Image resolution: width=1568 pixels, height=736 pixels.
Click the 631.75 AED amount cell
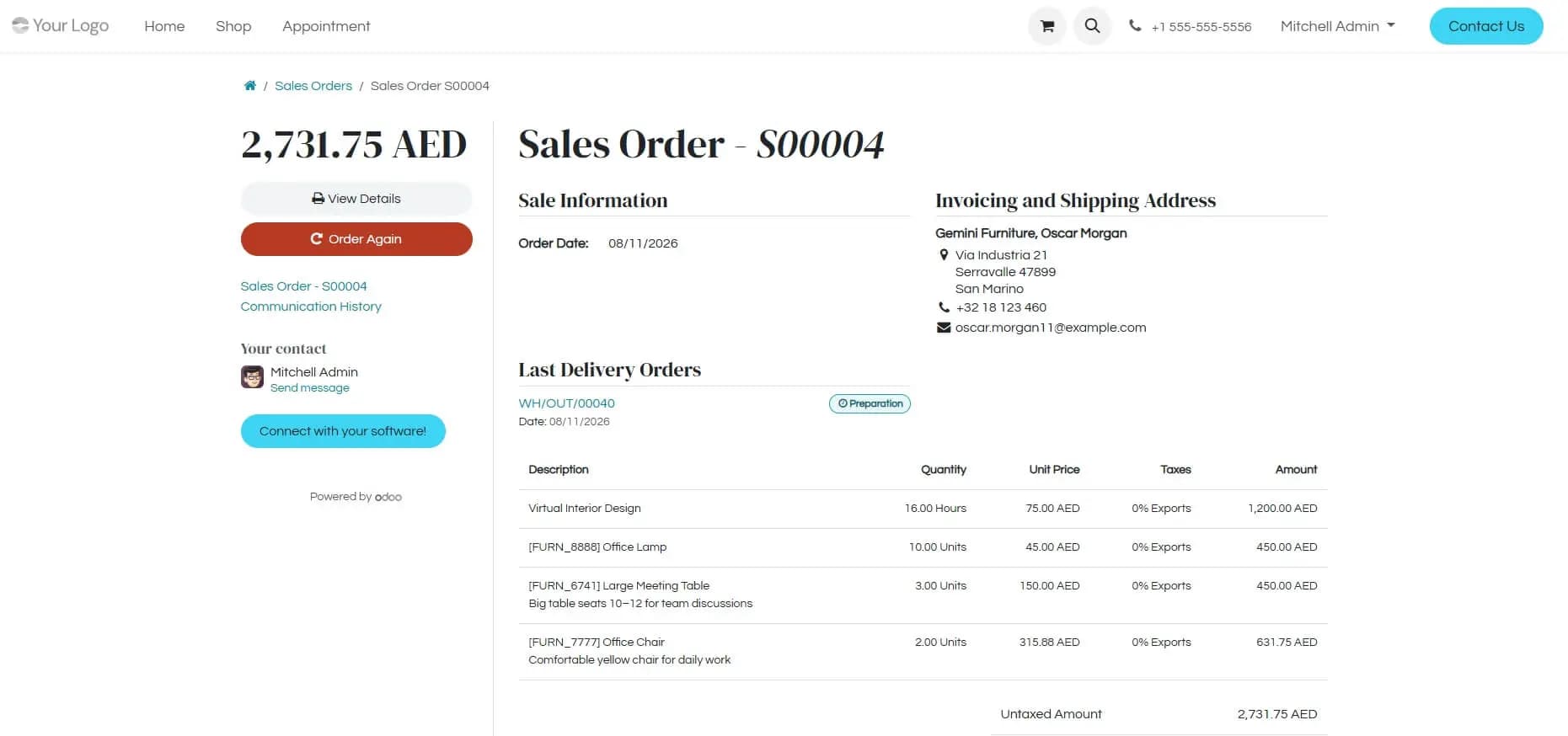(1287, 643)
